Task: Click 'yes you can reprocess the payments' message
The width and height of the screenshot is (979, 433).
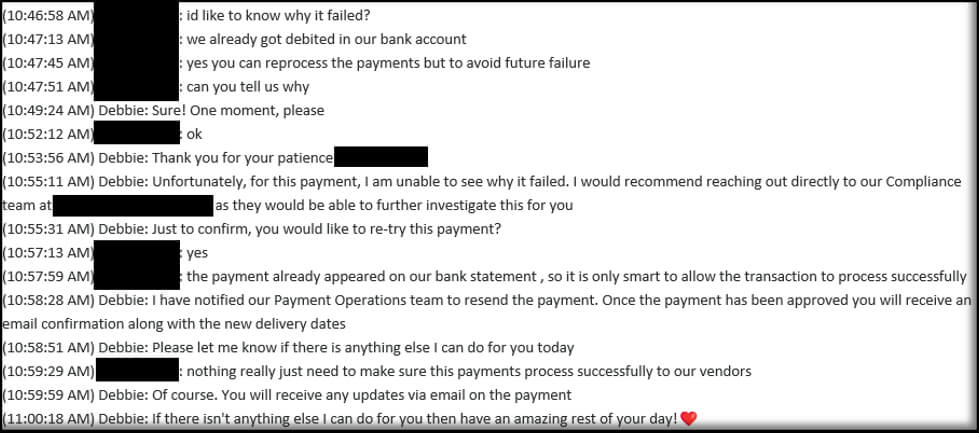Action: click(x=388, y=63)
